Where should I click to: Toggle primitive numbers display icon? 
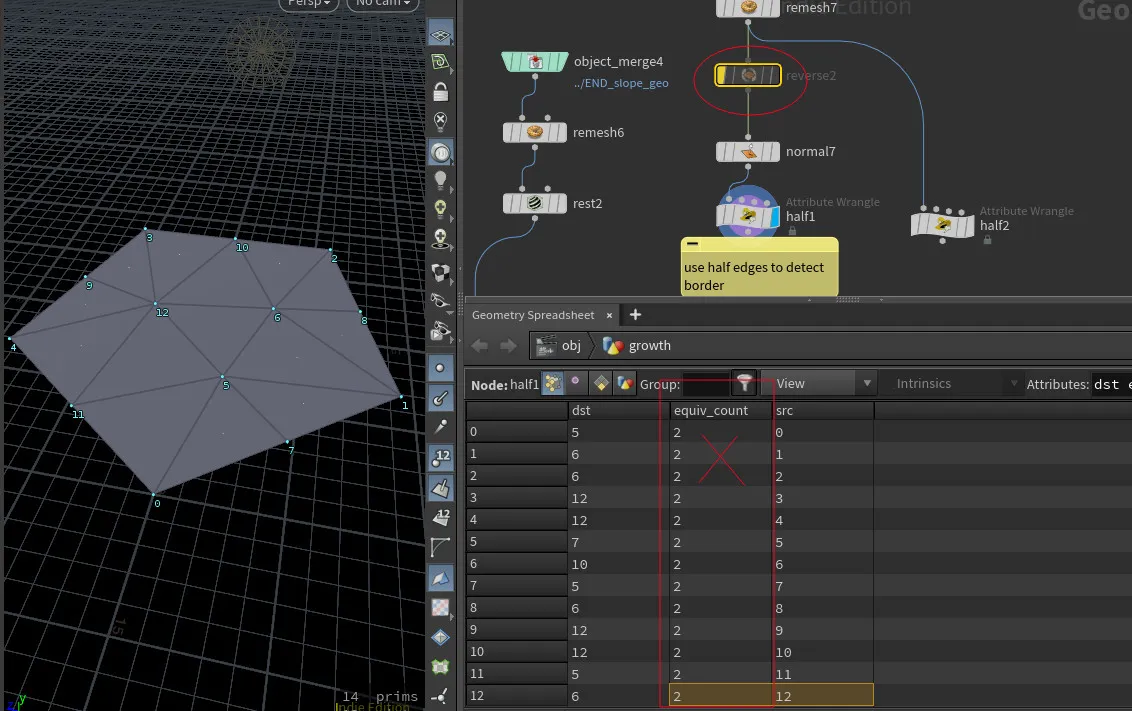[x=440, y=518]
